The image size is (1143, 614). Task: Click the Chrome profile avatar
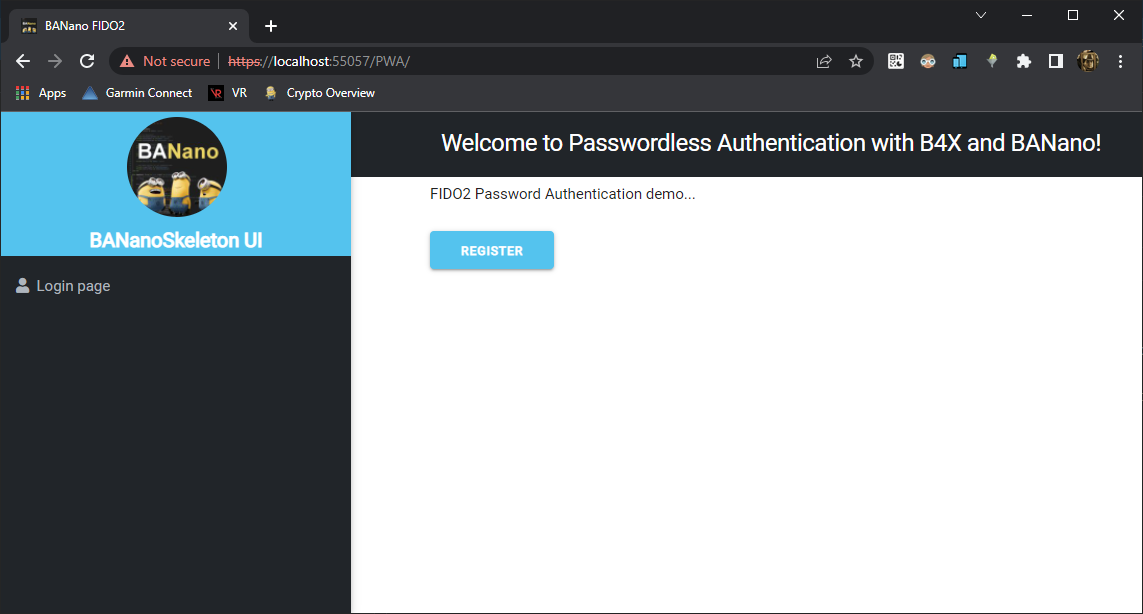[x=1088, y=61]
